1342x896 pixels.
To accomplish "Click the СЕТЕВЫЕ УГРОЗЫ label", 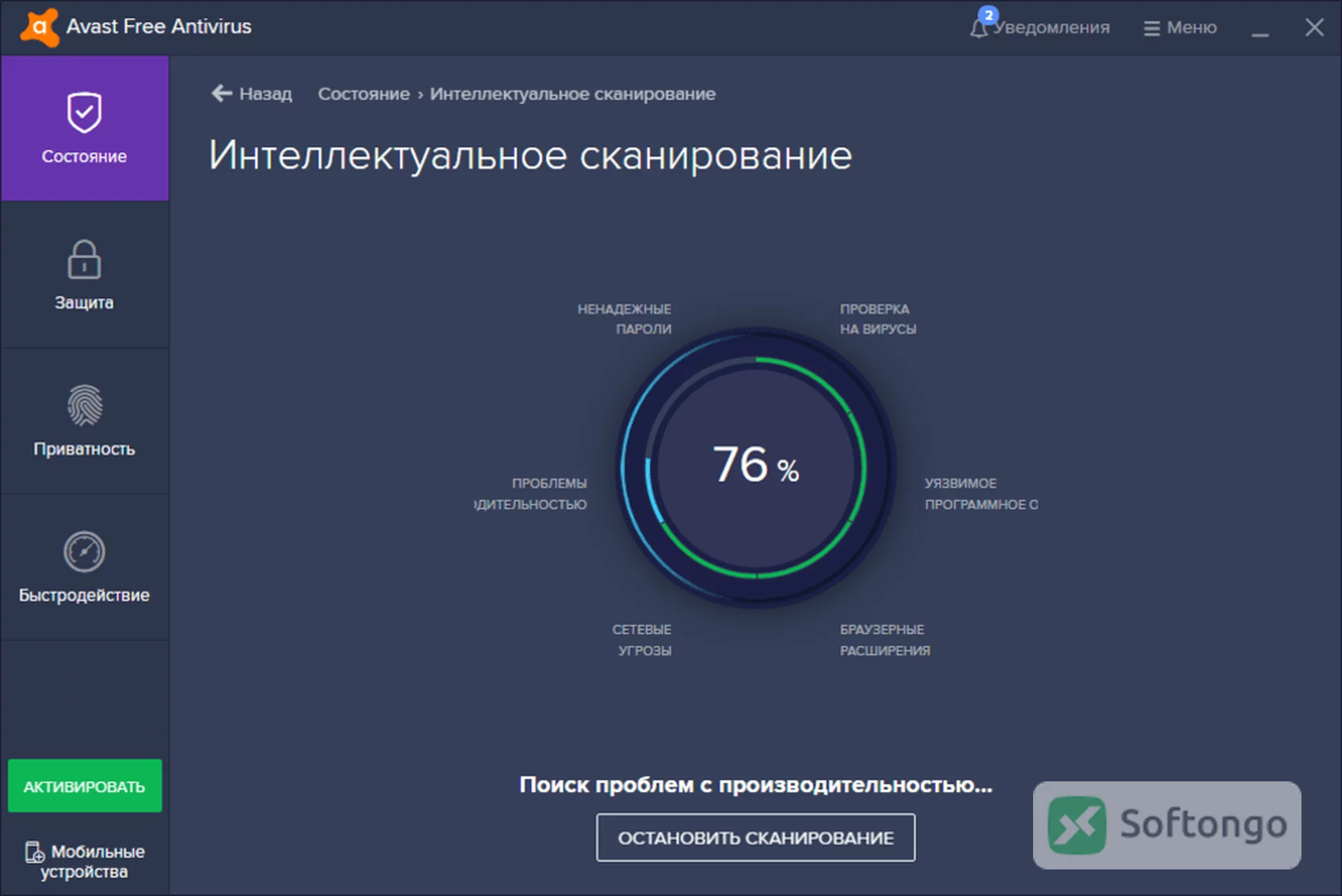I will (642, 640).
